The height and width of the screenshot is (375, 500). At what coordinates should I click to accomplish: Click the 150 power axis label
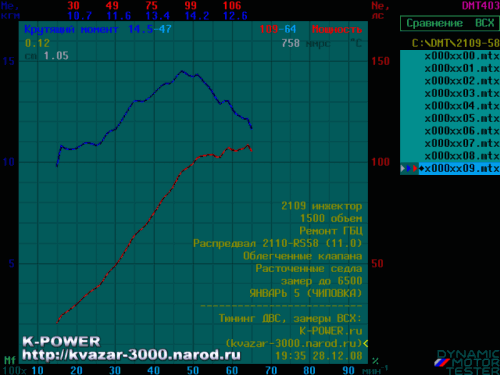(380, 61)
